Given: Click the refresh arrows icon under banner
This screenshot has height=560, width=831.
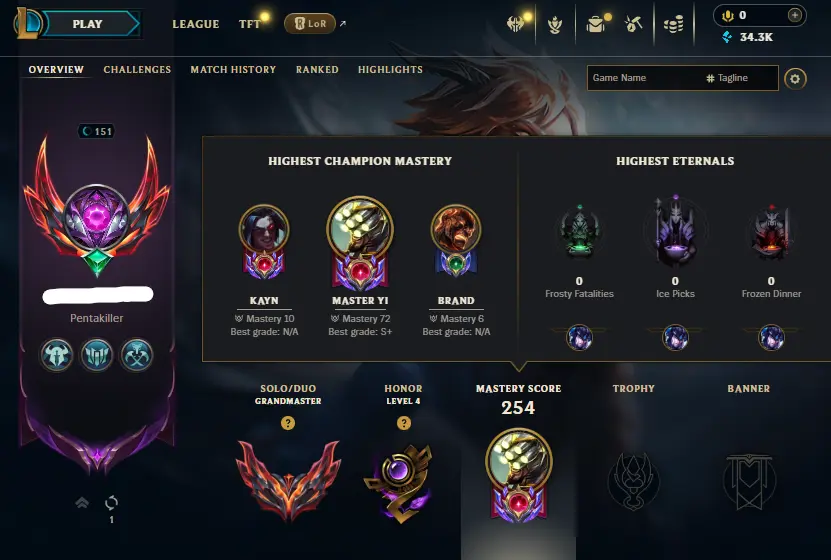Looking at the screenshot, I should pyautogui.click(x=111, y=502).
